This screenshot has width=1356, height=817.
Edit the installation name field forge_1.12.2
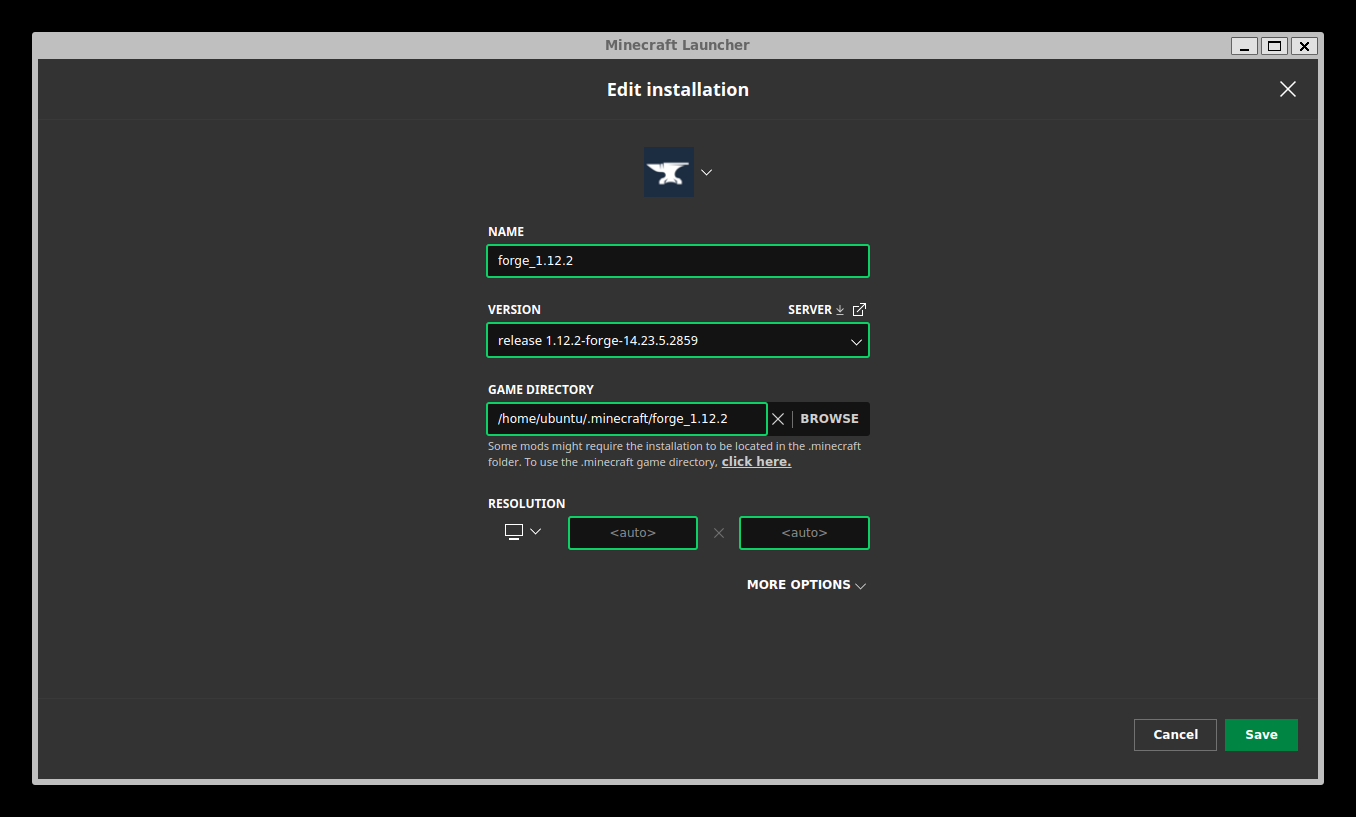click(x=678, y=261)
